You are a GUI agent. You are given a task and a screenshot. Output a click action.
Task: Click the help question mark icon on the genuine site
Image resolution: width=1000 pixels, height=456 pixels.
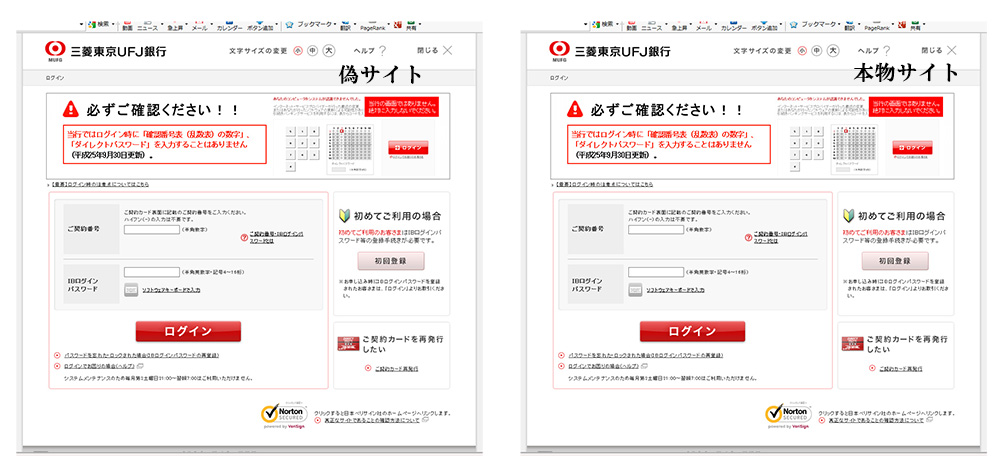[886, 50]
